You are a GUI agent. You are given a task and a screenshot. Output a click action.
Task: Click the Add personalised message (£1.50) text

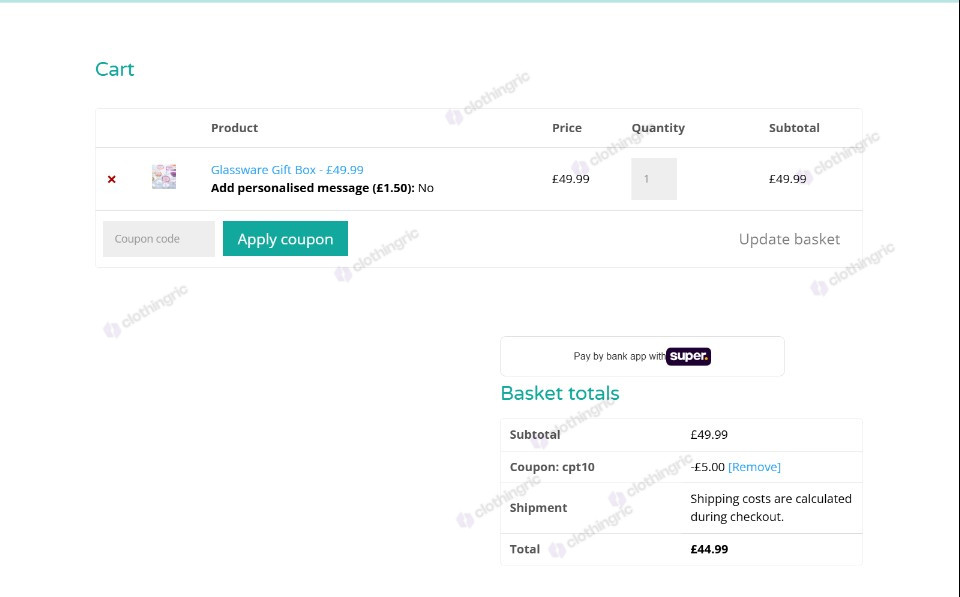[313, 188]
